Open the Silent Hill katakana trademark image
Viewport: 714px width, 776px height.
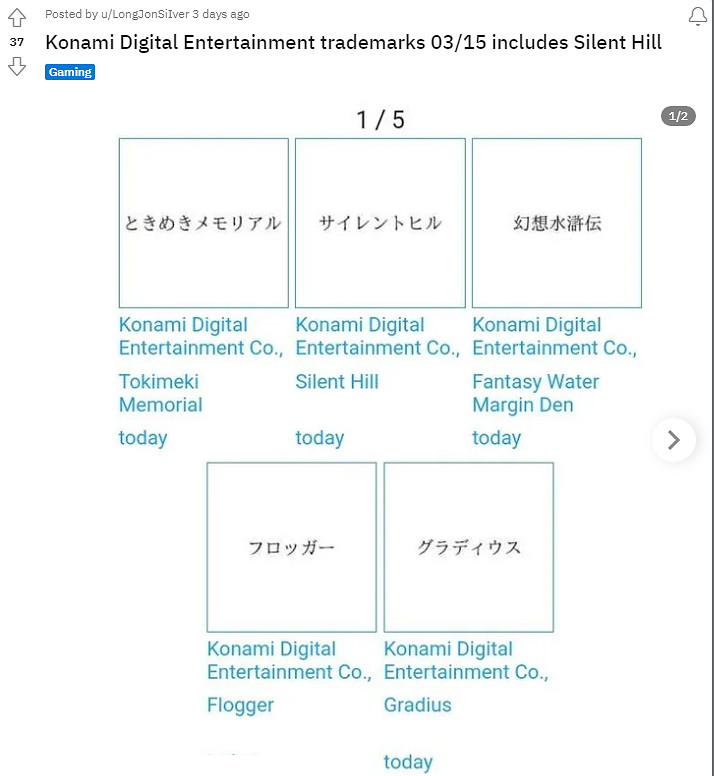[x=380, y=223]
